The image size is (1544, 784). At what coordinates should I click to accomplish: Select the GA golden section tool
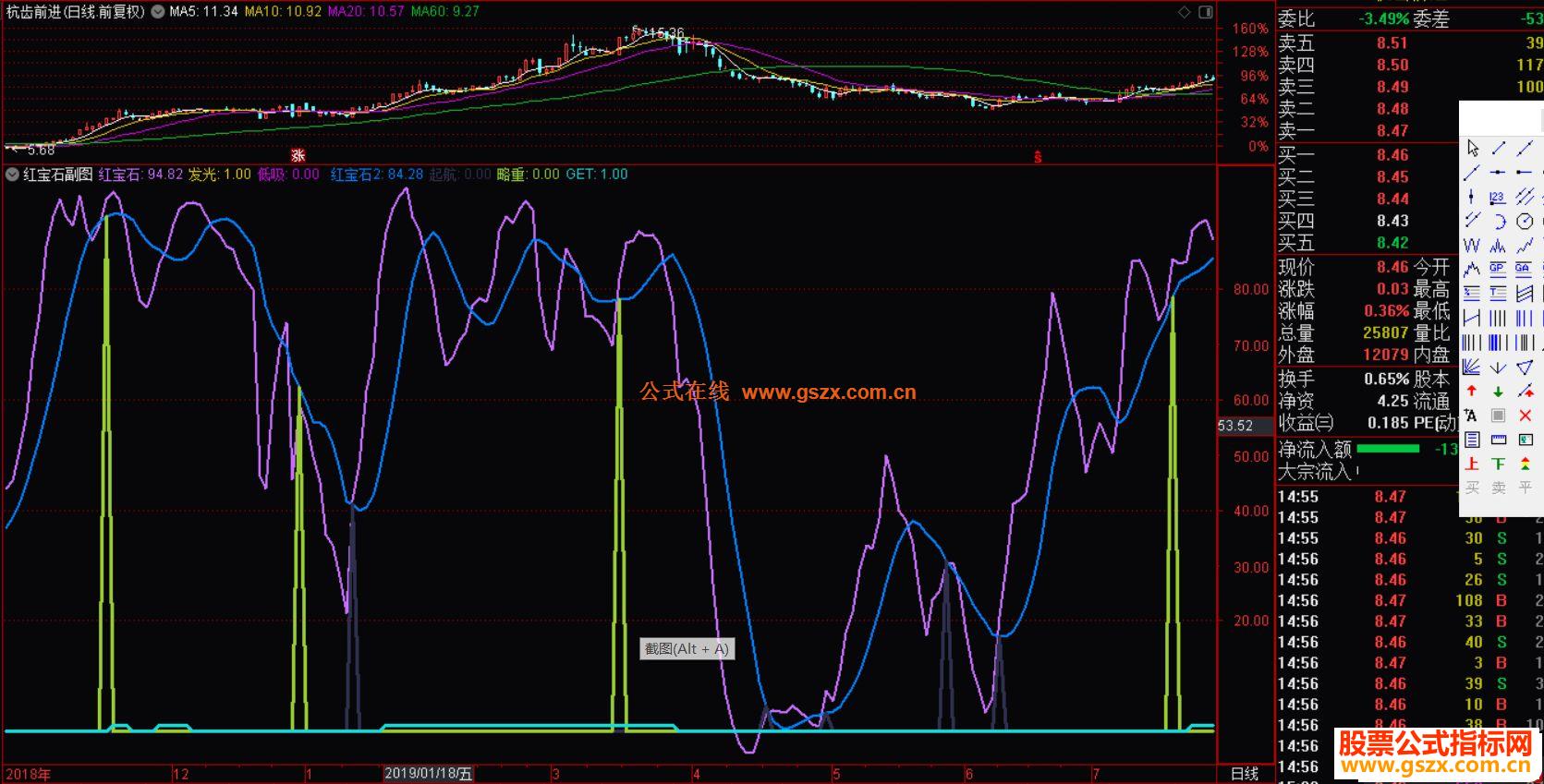pos(1524,269)
